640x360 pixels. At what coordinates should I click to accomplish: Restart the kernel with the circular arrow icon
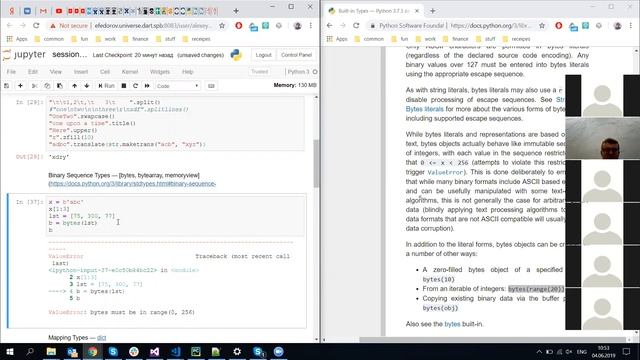[x=136, y=86]
